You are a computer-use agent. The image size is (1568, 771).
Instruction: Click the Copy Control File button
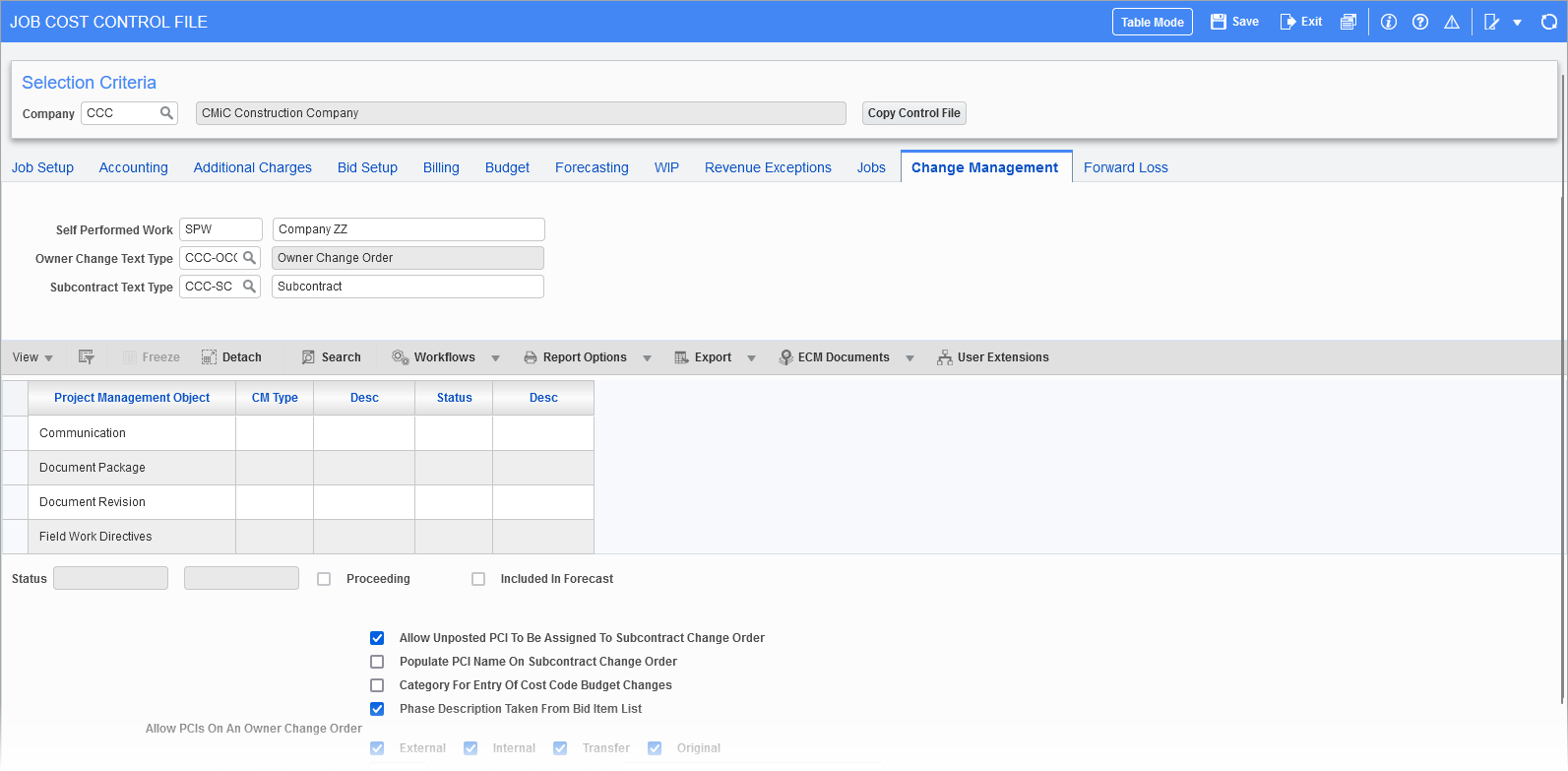[x=914, y=113]
